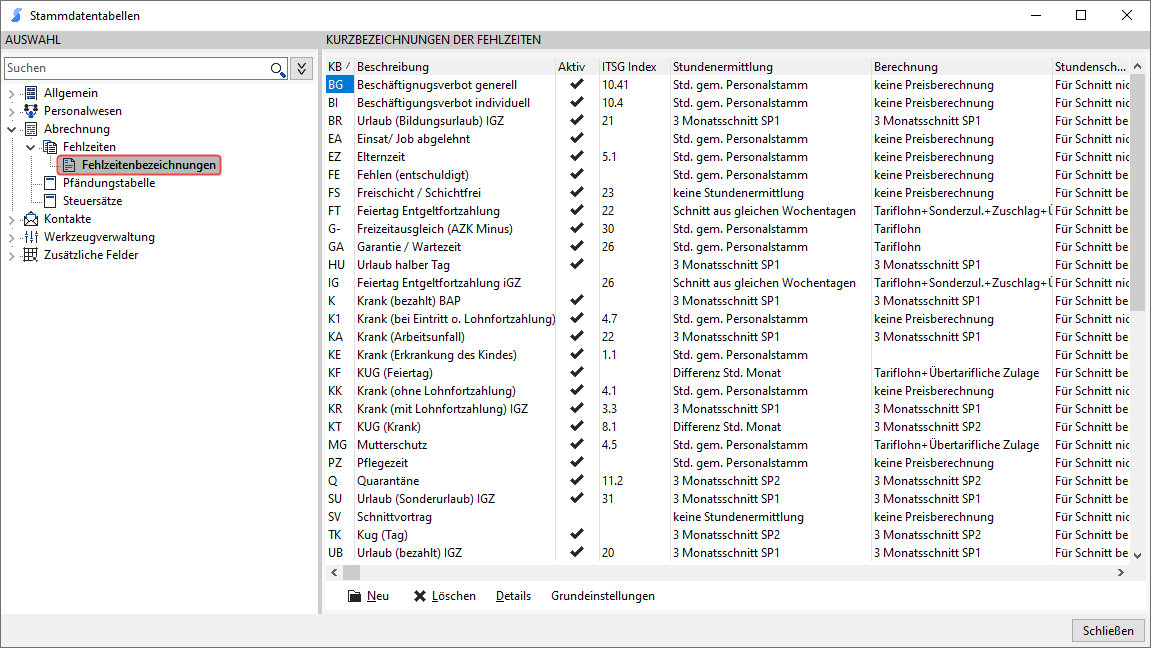Image resolution: width=1151 pixels, height=648 pixels.
Task: Click the Allgemein tree icon
Action: tap(31, 92)
